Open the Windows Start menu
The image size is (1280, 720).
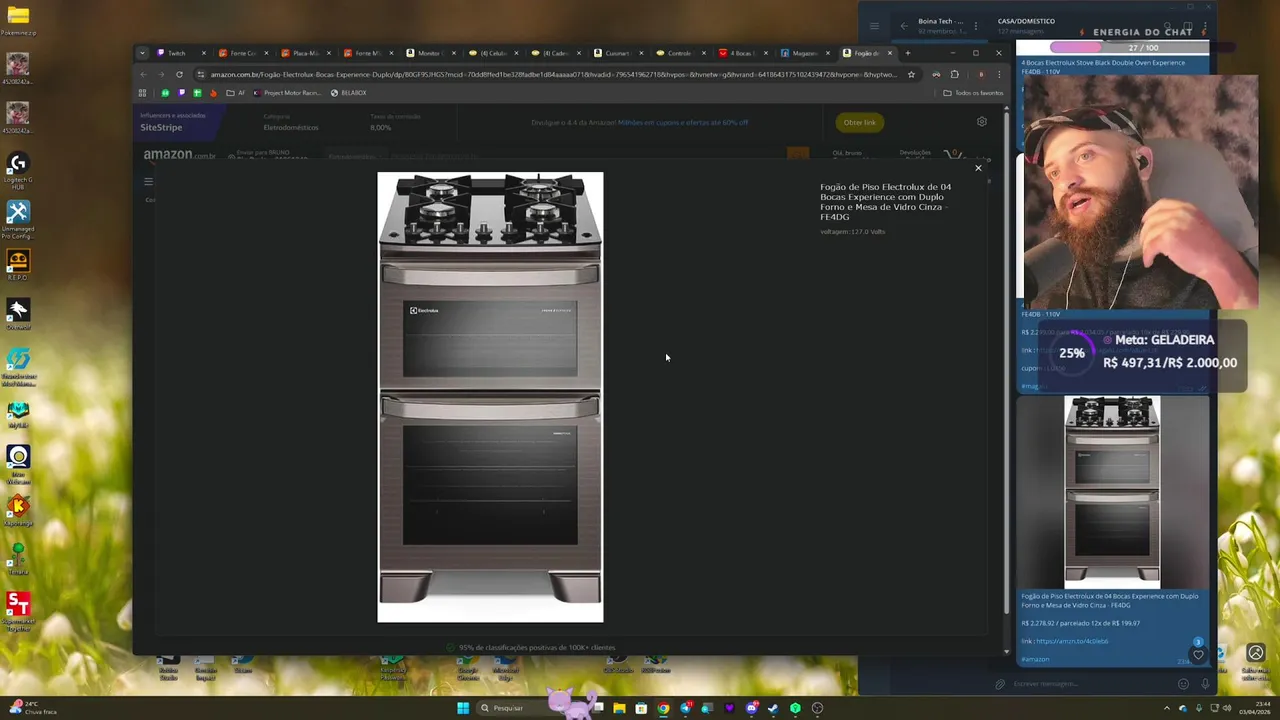[x=463, y=708]
